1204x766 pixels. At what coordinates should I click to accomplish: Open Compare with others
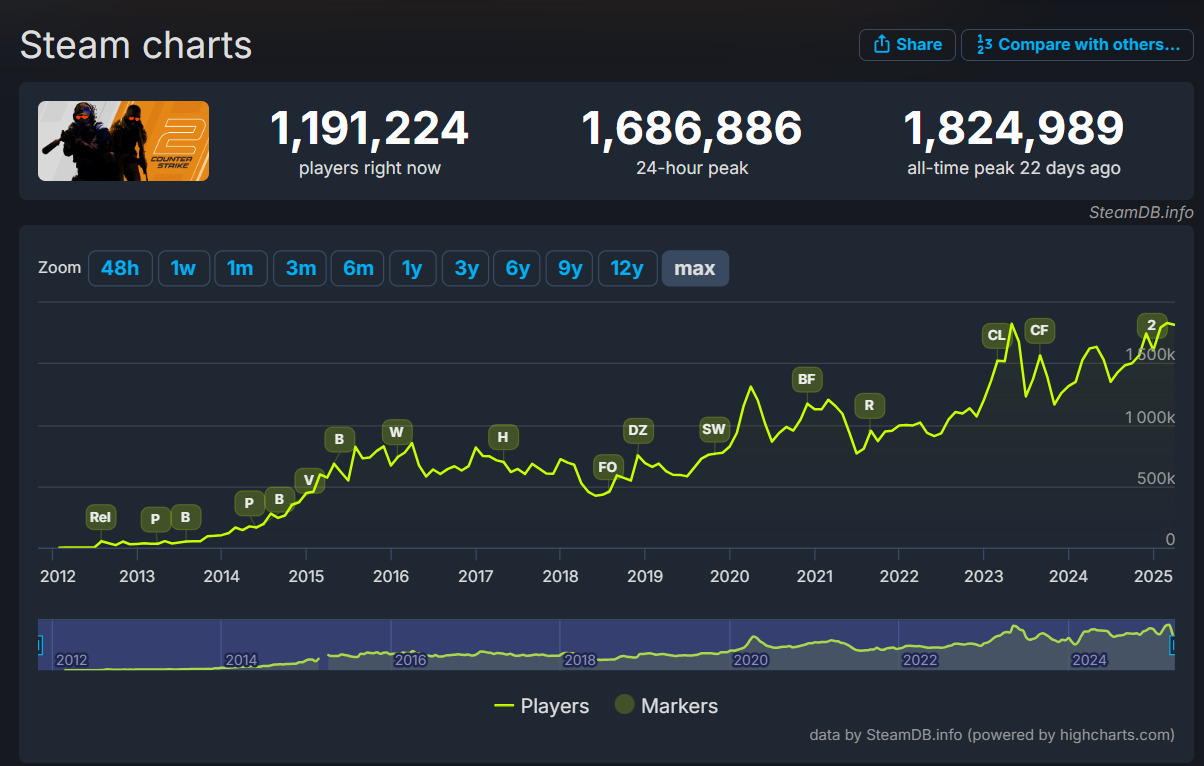tap(1079, 44)
